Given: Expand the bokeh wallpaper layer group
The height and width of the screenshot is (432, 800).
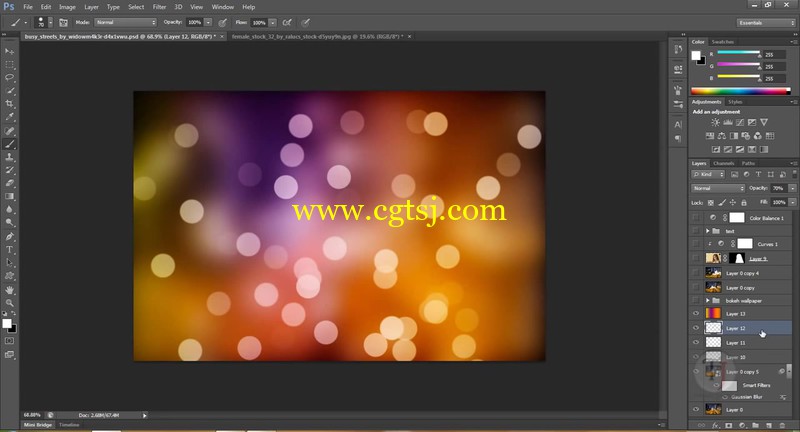Looking at the screenshot, I should pos(708,300).
